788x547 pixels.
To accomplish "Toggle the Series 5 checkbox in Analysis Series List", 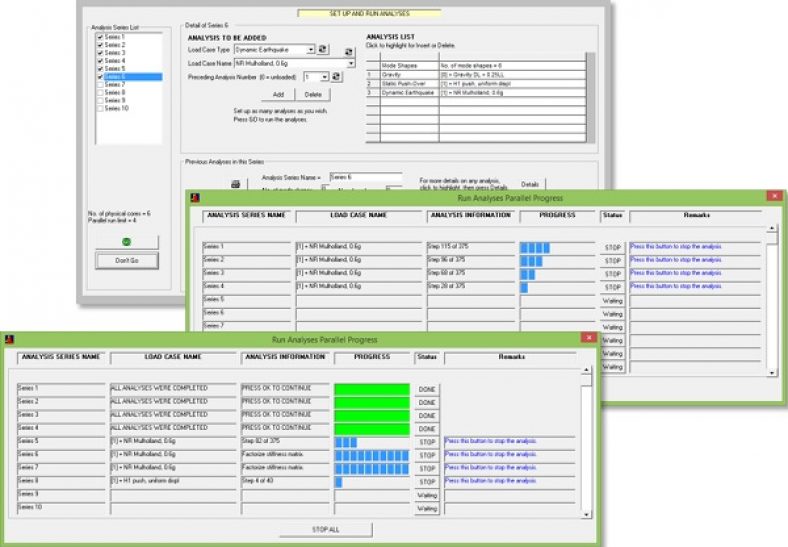I will click(100, 69).
